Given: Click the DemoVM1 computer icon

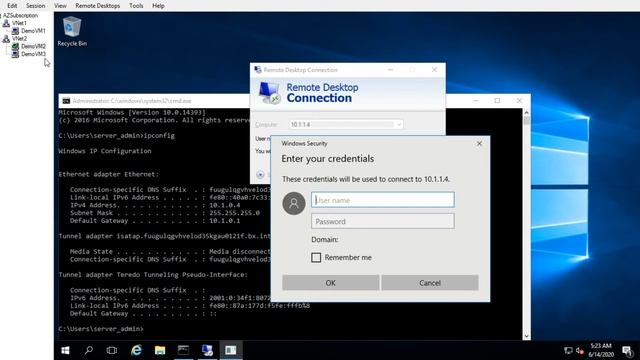Looking at the screenshot, I should point(16,31).
